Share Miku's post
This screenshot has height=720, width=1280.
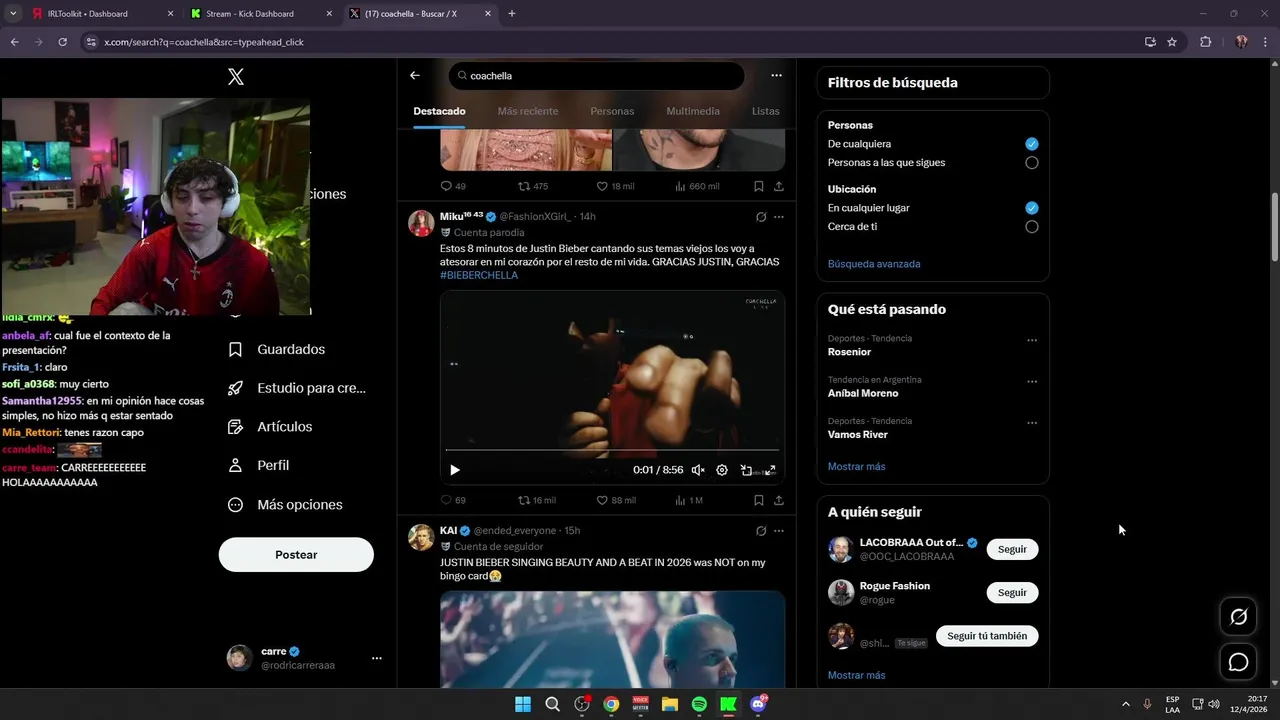click(779, 500)
